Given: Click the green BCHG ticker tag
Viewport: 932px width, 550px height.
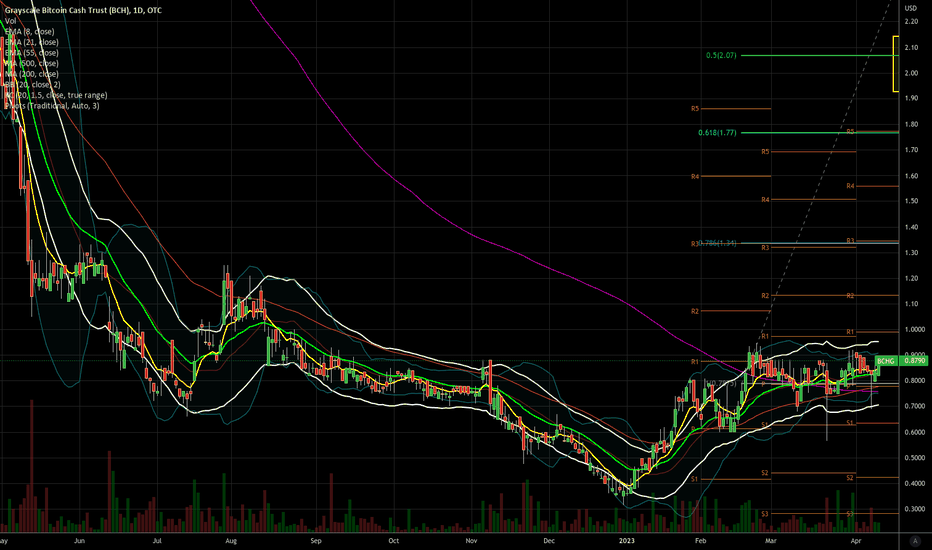Looking at the screenshot, I should 886,361.
